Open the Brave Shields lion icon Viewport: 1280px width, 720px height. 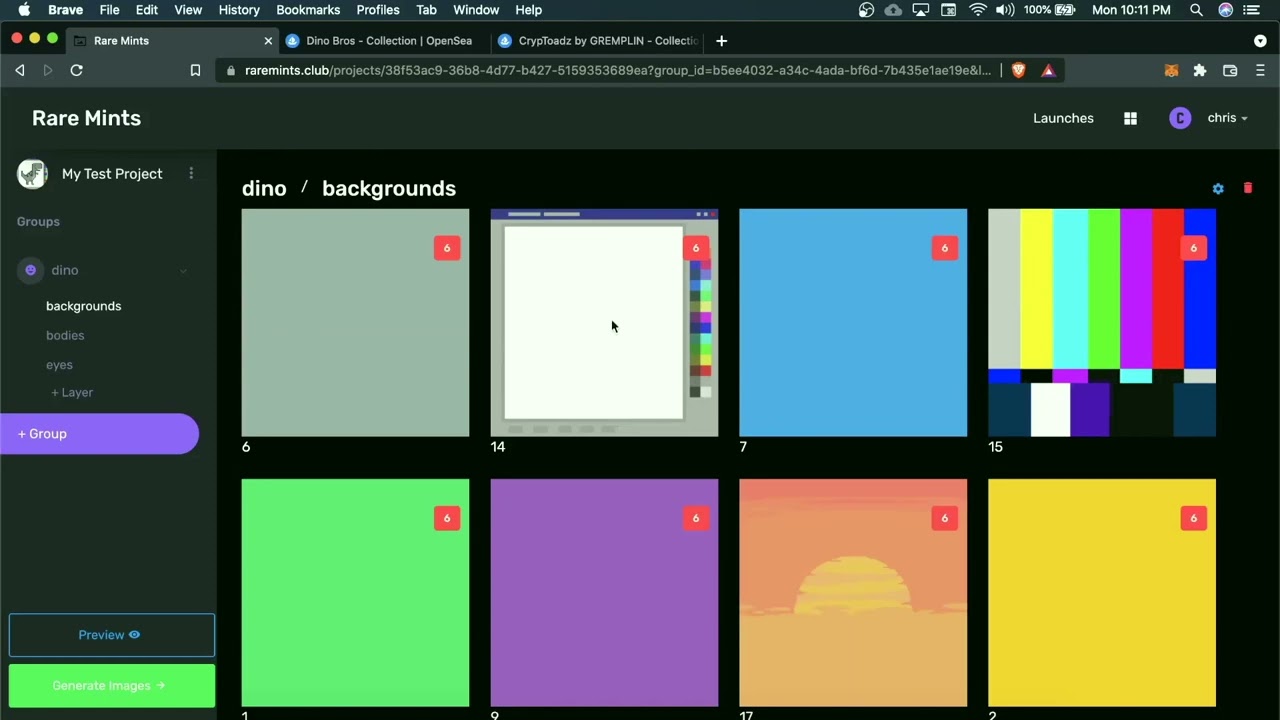[x=1019, y=70]
